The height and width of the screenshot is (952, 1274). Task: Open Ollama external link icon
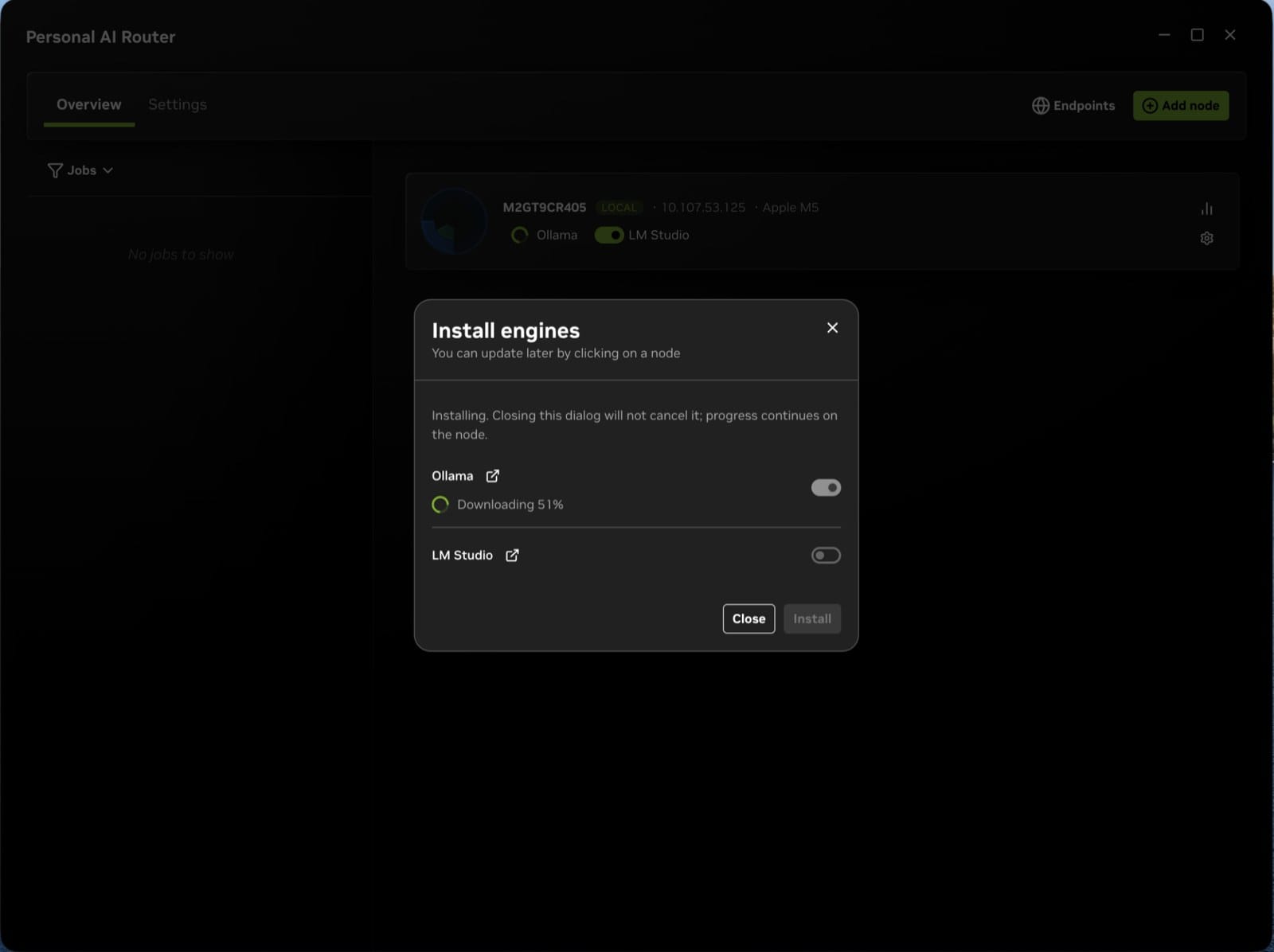(493, 475)
